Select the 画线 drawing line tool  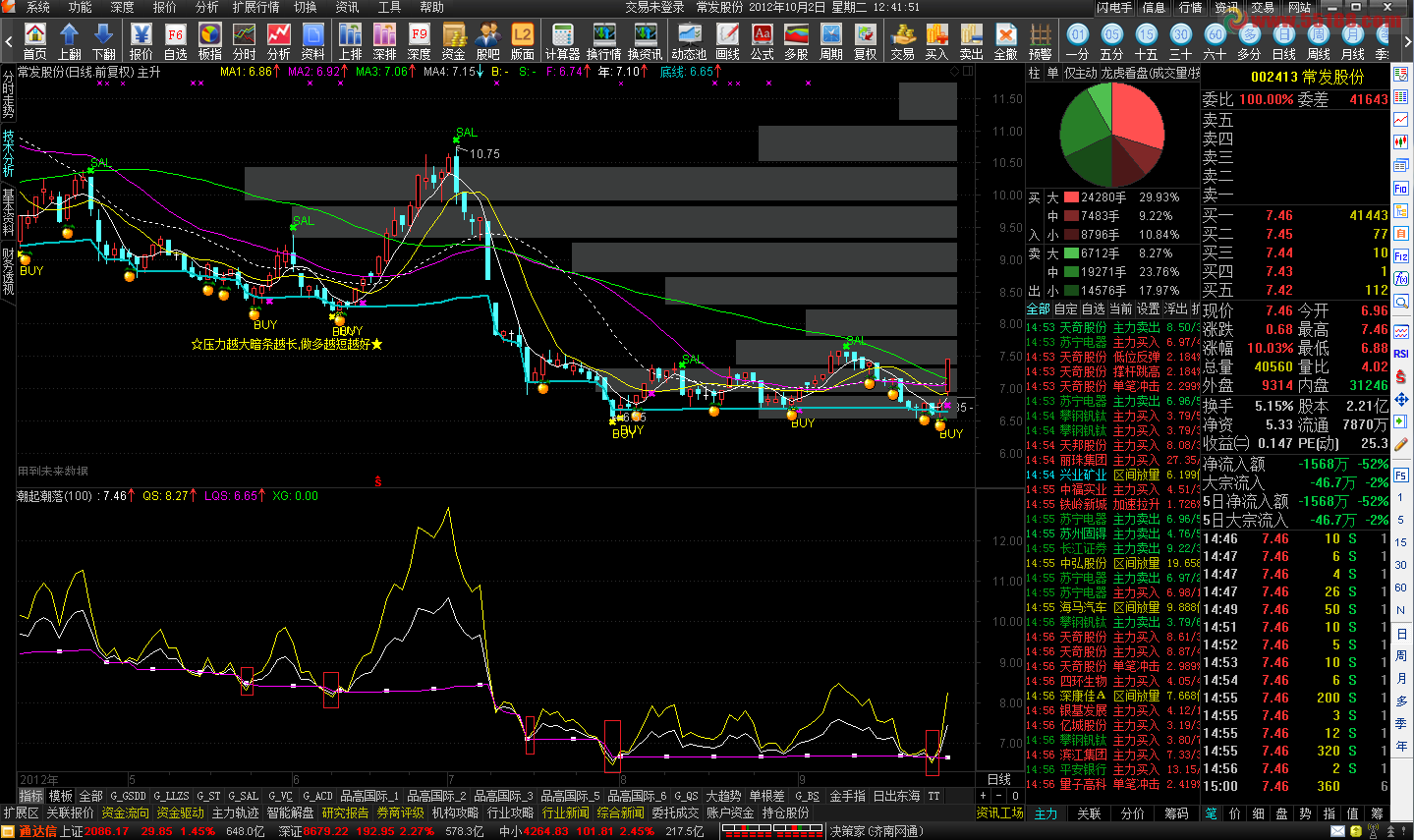[728, 41]
